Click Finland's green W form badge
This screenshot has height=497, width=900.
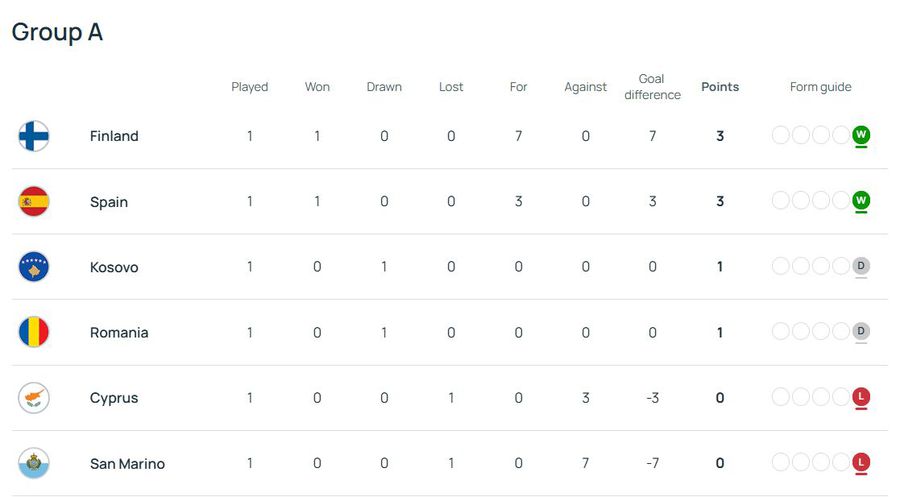pos(860,135)
